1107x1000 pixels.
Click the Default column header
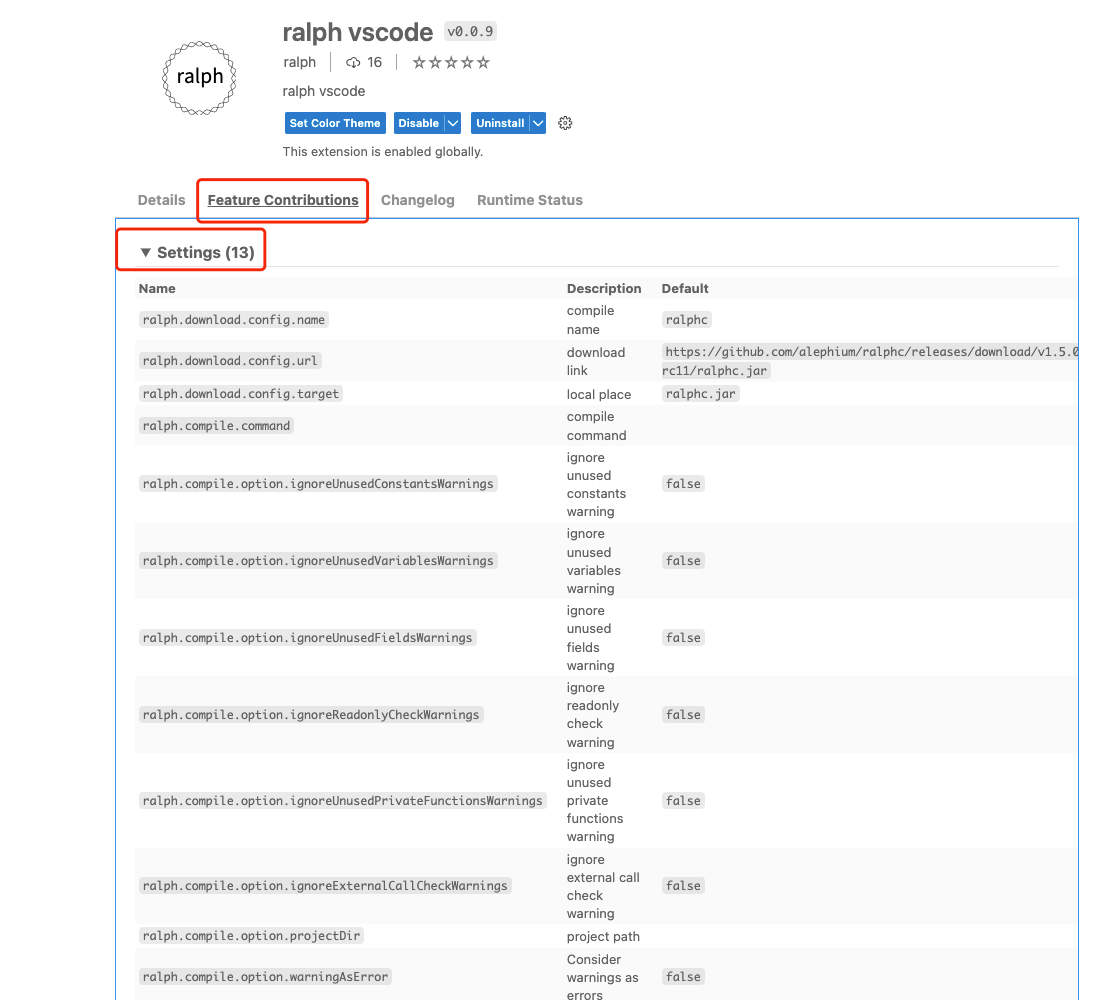[685, 288]
